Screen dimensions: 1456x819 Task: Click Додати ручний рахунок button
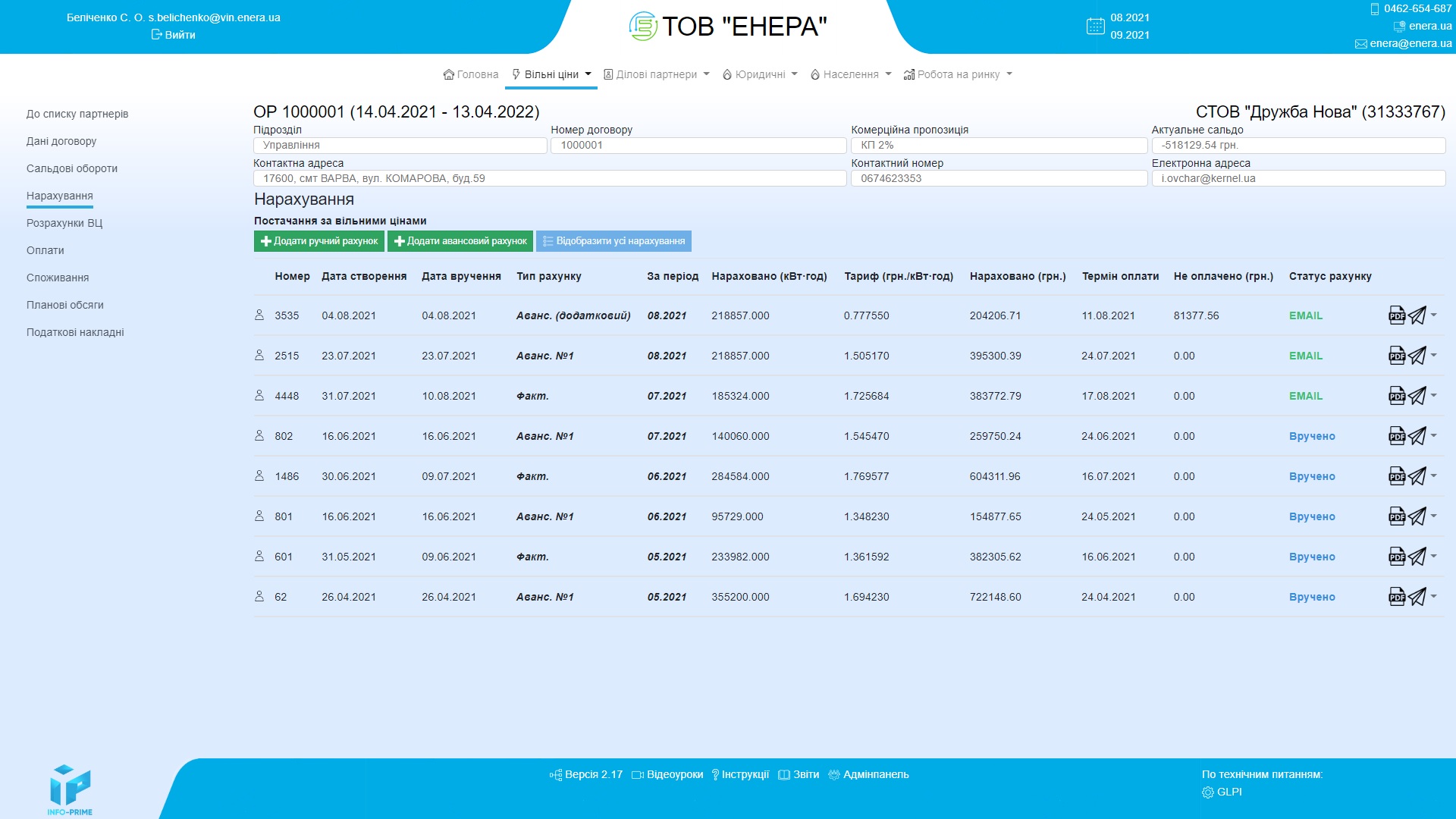[319, 241]
